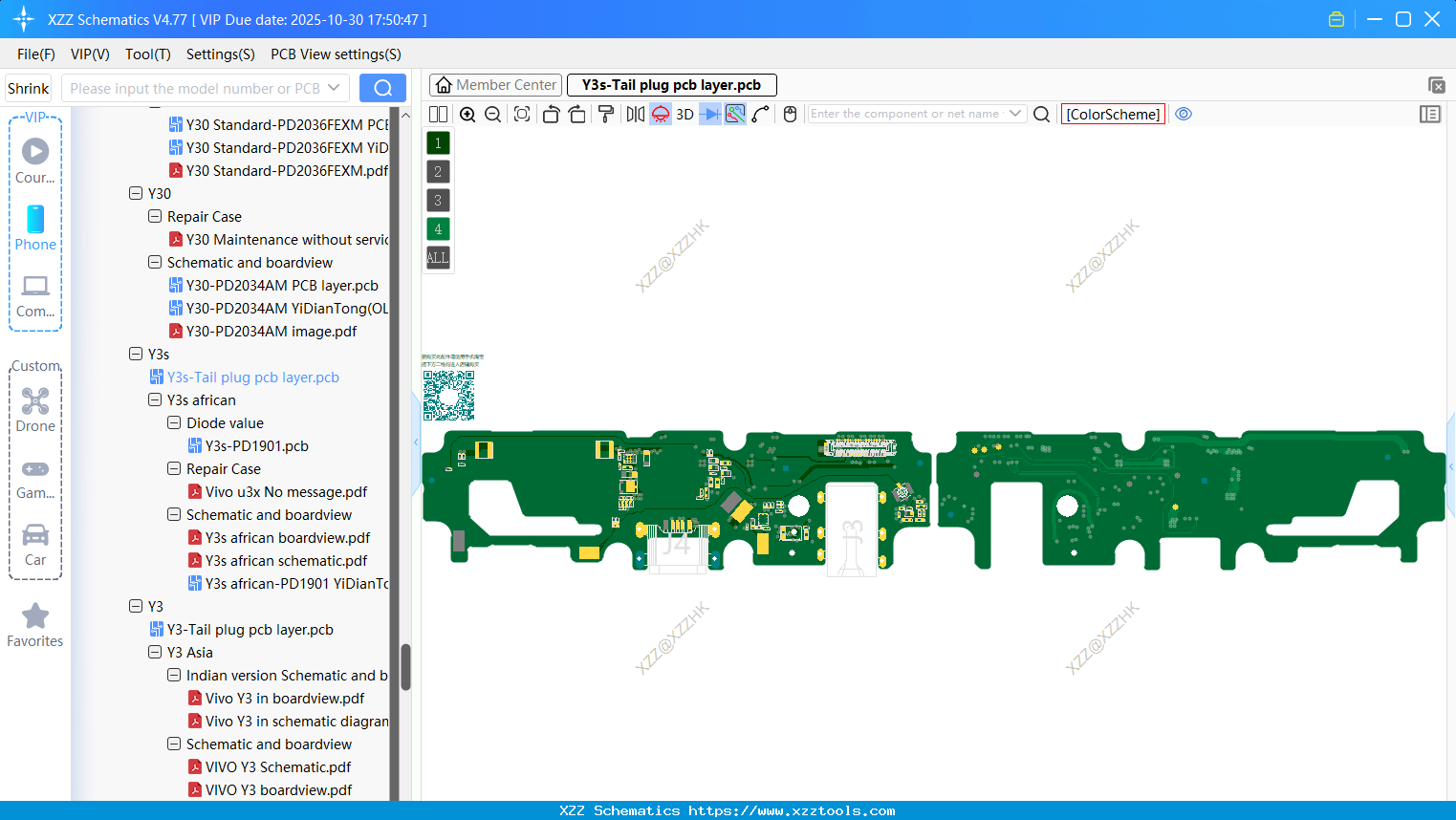Zoom in on the PCB view

tap(467, 114)
